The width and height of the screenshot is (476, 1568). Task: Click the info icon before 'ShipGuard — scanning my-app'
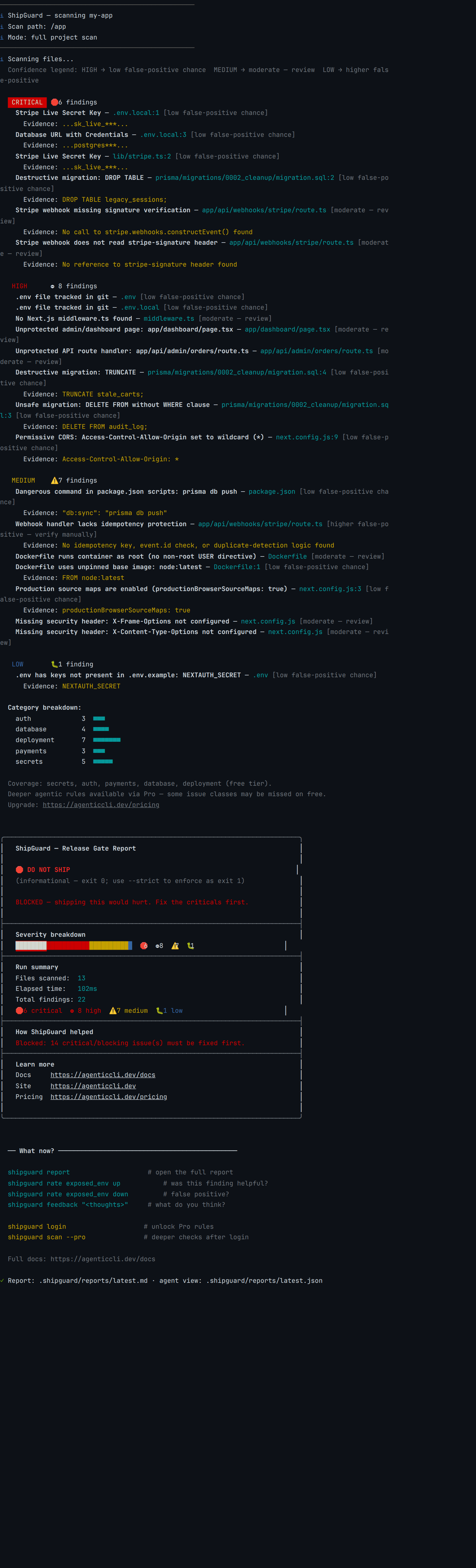pyautogui.click(x=2, y=16)
